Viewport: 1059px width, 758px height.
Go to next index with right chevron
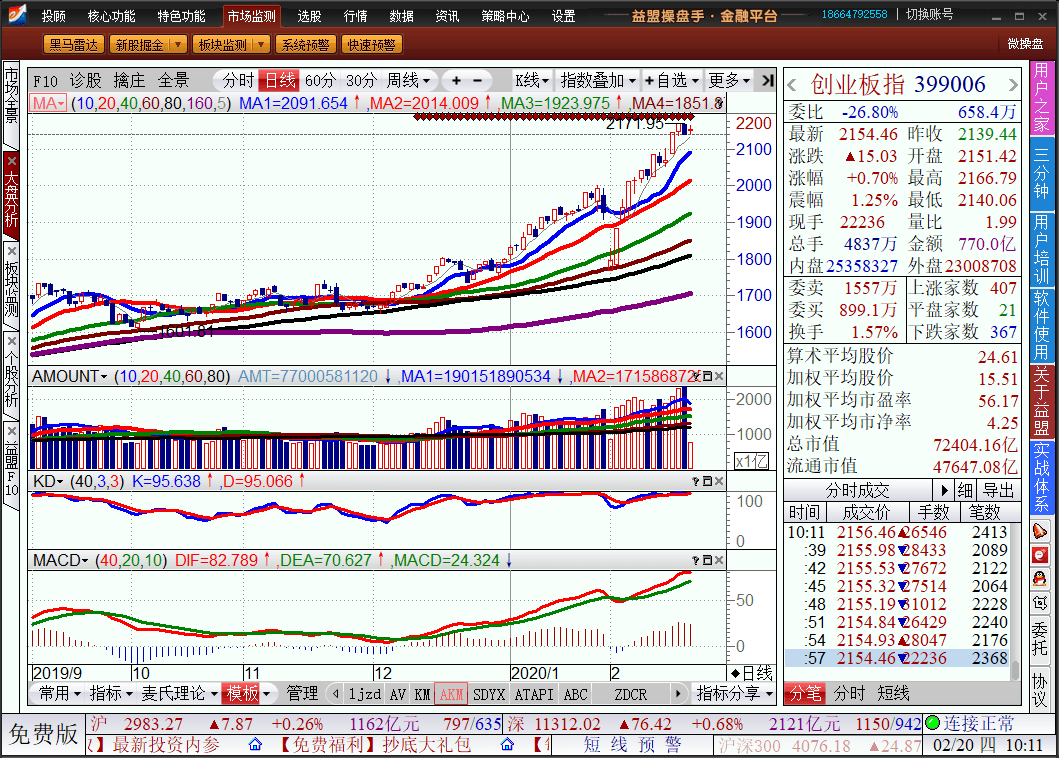[1012, 85]
